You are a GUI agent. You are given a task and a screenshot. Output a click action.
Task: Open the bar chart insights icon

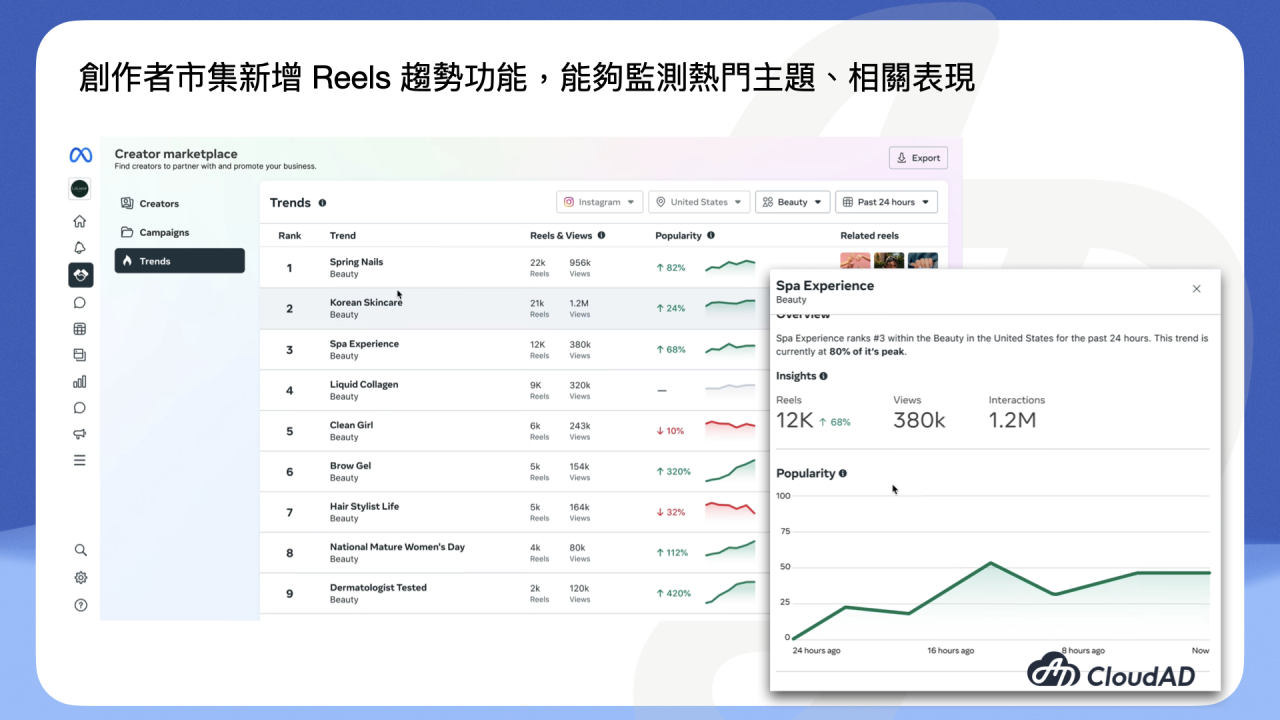coord(80,381)
